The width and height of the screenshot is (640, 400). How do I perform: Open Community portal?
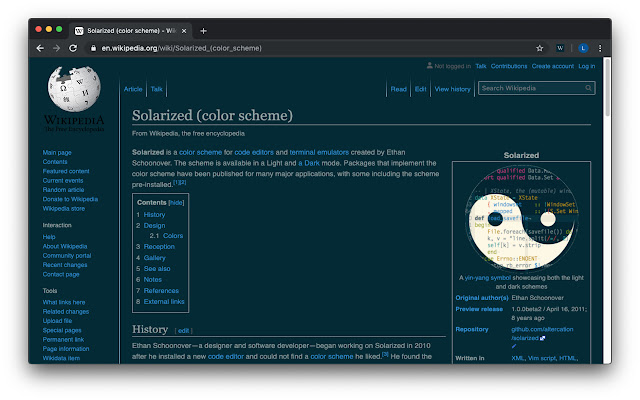point(67,256)
